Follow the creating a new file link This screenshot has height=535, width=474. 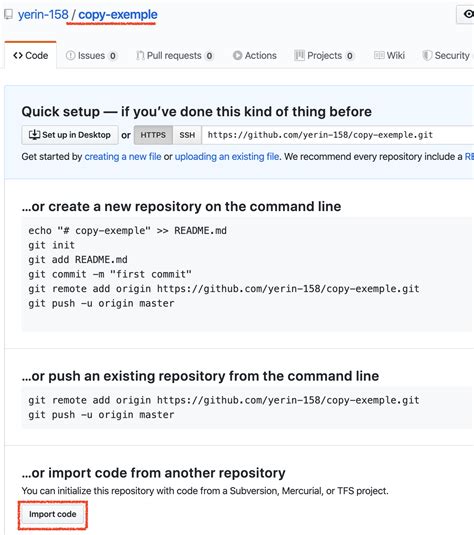click(x=123, y=157)
